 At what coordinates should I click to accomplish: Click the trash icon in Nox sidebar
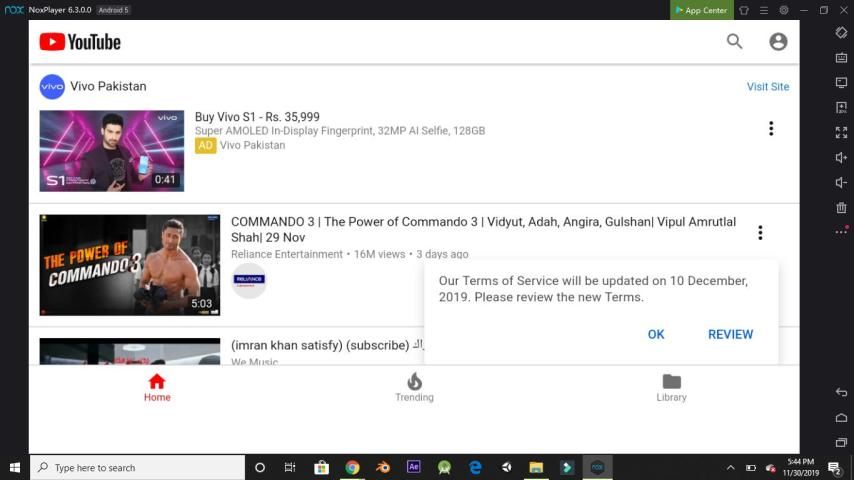[841, 208]
